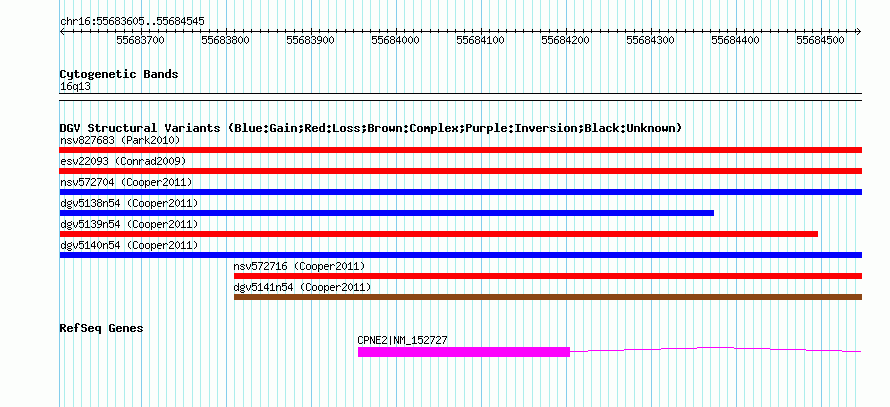The width and height of the screenshot is (890, 407).
Task: Click the red loss bar for esv22093
Action: tap(461, 171)
